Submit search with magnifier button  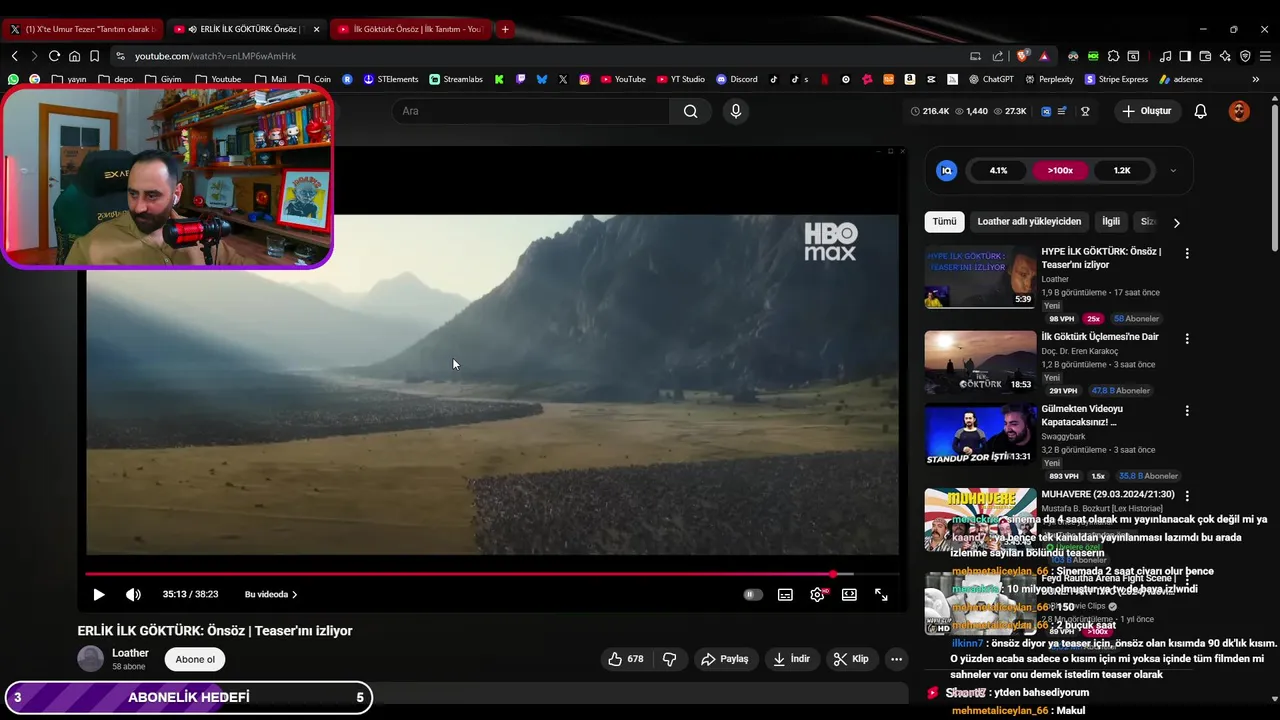(x=690, y=111)
